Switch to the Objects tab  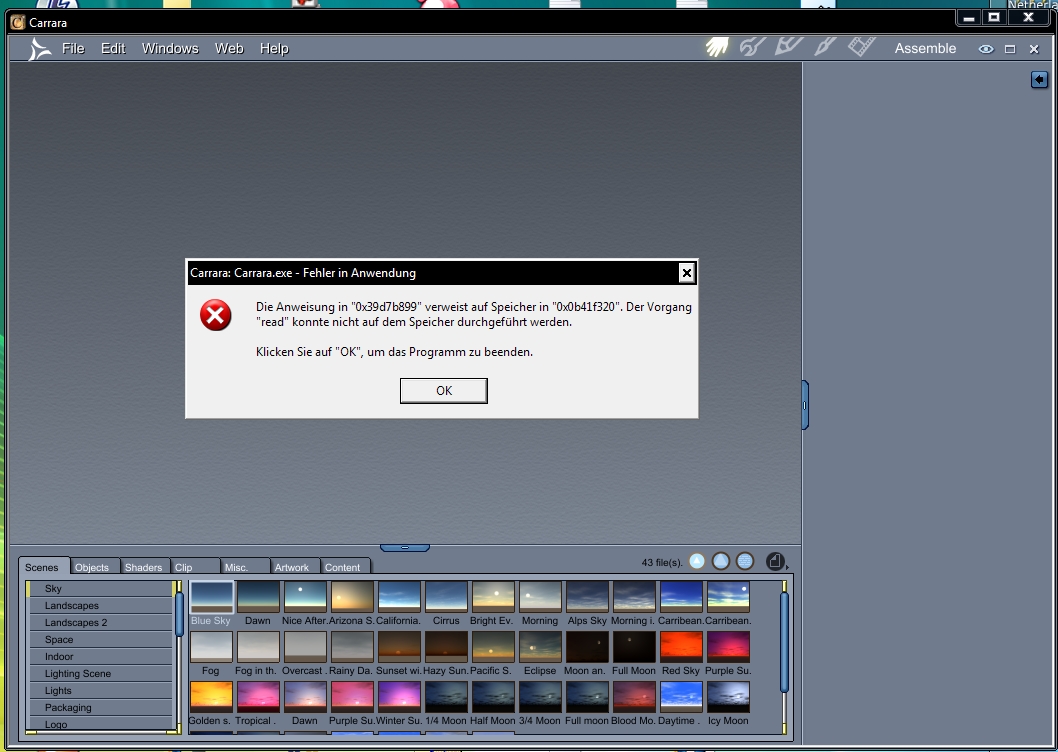[x=92, y=567]
